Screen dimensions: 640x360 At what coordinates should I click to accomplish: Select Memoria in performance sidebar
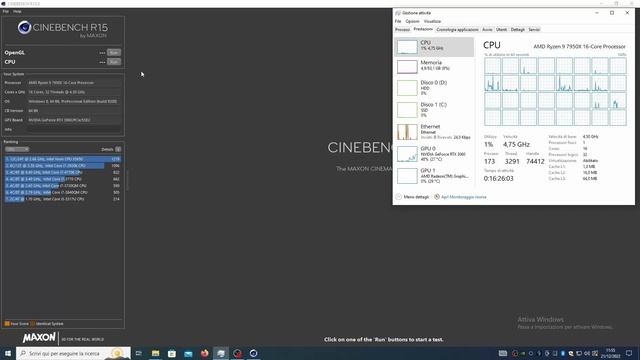tap(434, 66)
